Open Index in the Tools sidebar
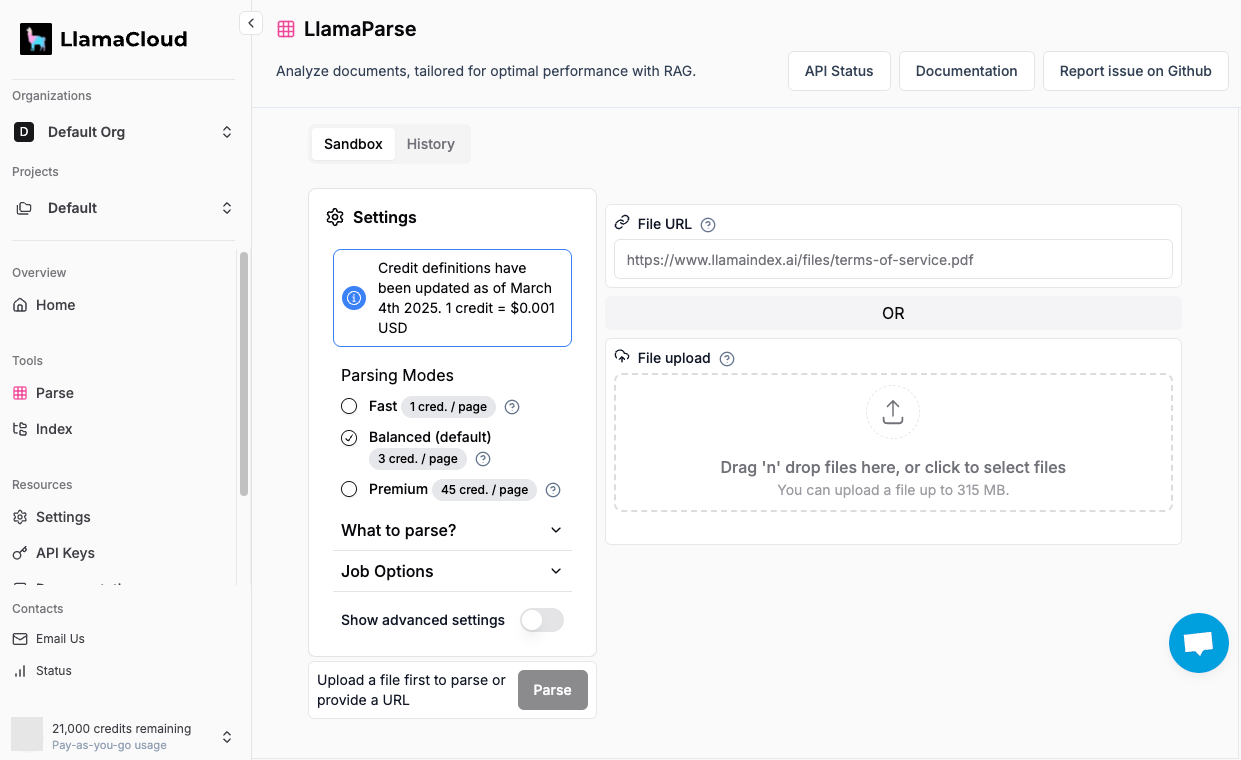1241x760 pixels. click(54, 429)
